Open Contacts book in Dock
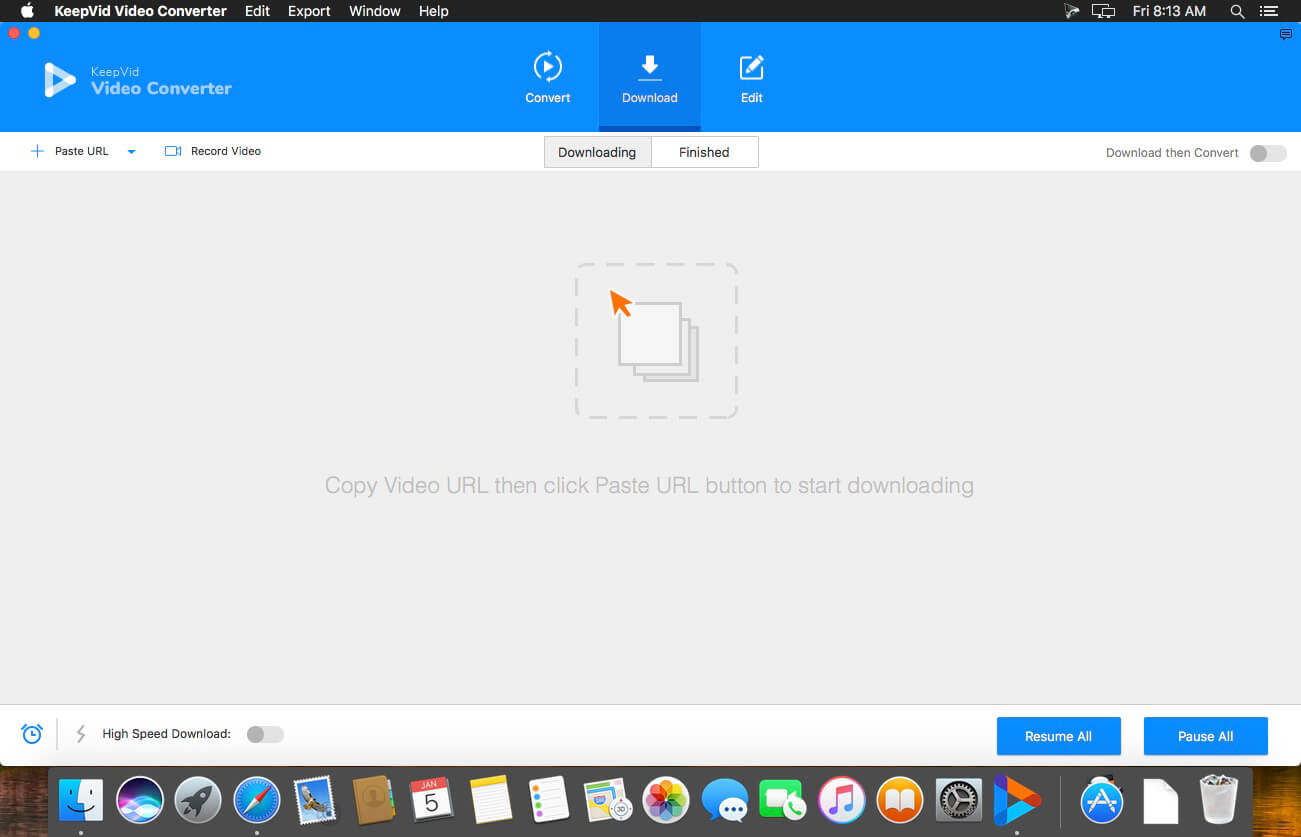 [x=374, y=800]
